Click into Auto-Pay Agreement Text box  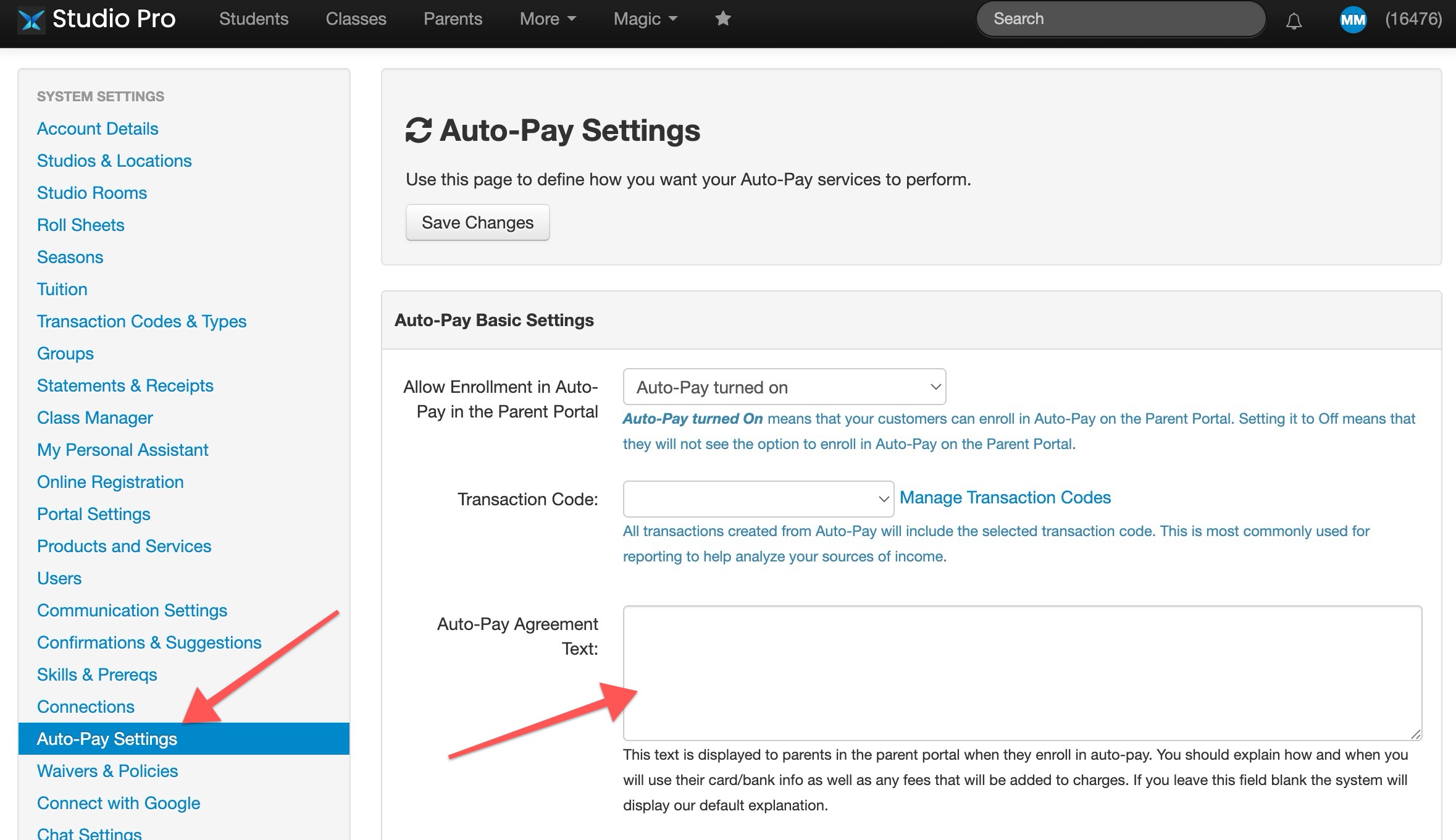coord(1023,673)
